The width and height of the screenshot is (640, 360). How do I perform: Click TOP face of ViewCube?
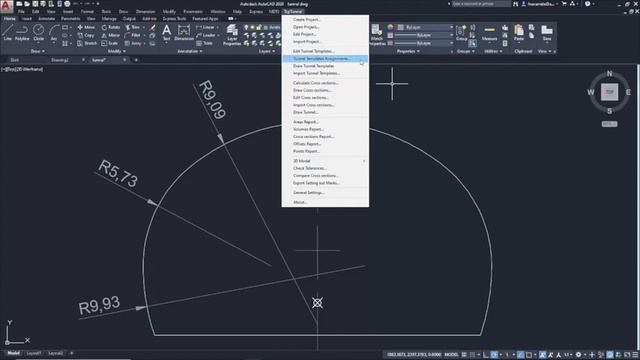[x=609, y=92]
